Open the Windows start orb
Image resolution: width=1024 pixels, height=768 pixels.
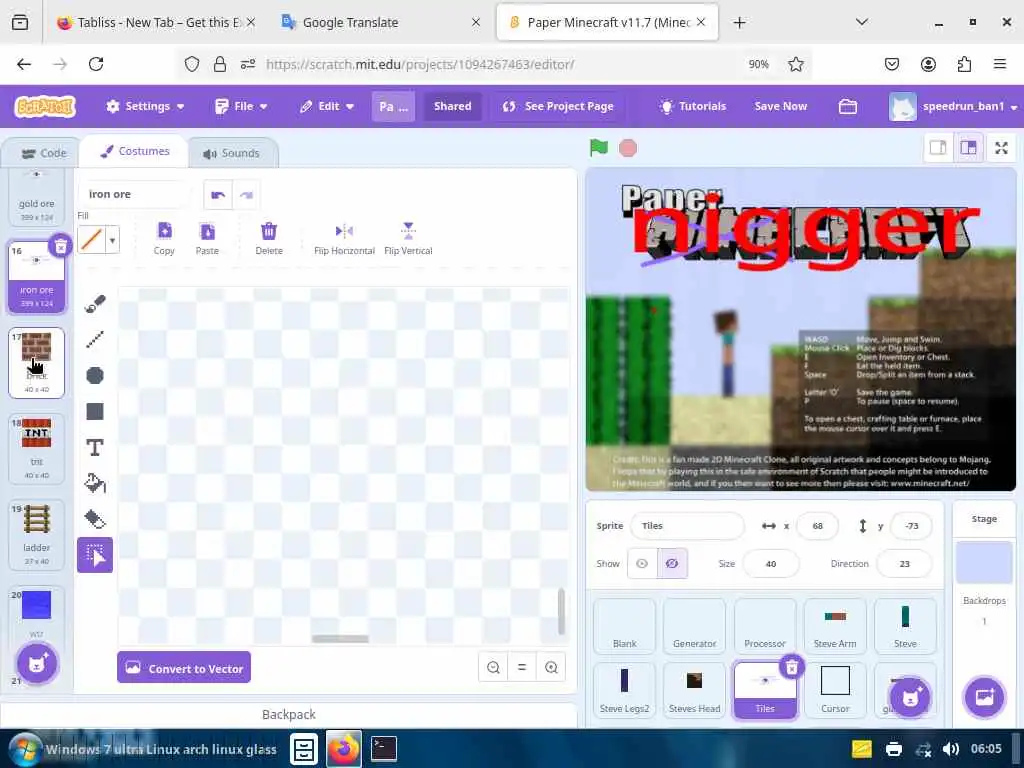[24, 749]
